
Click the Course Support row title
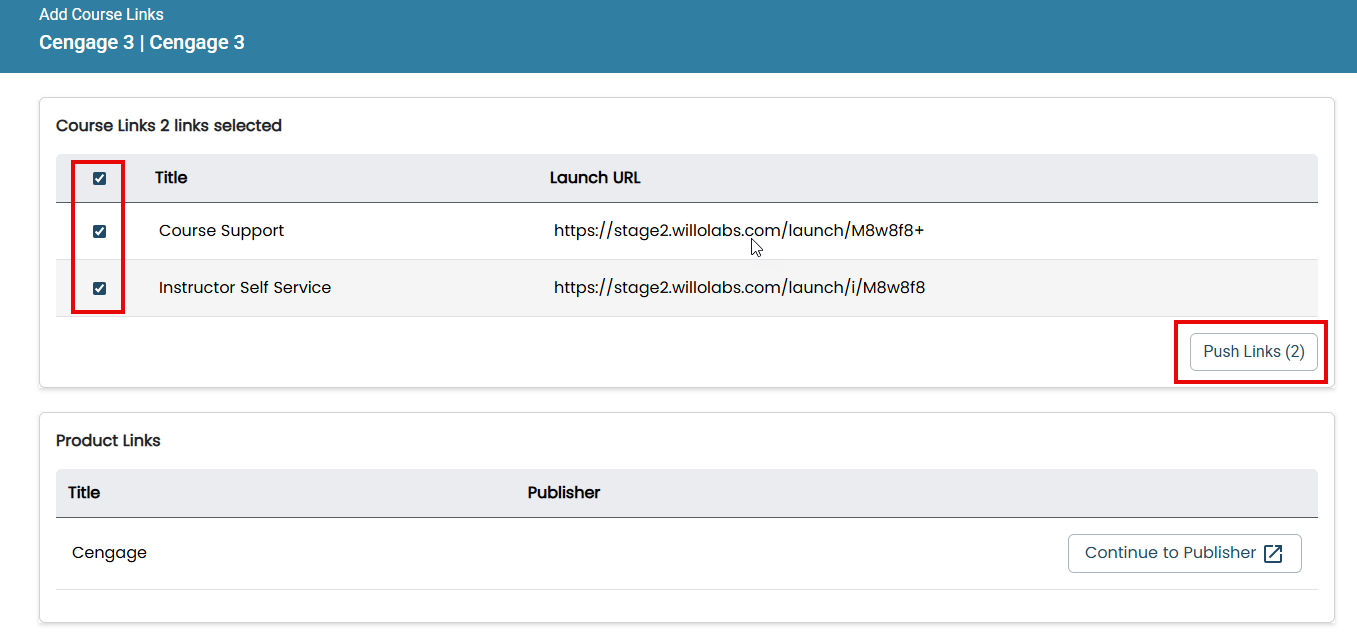[221, 230]
